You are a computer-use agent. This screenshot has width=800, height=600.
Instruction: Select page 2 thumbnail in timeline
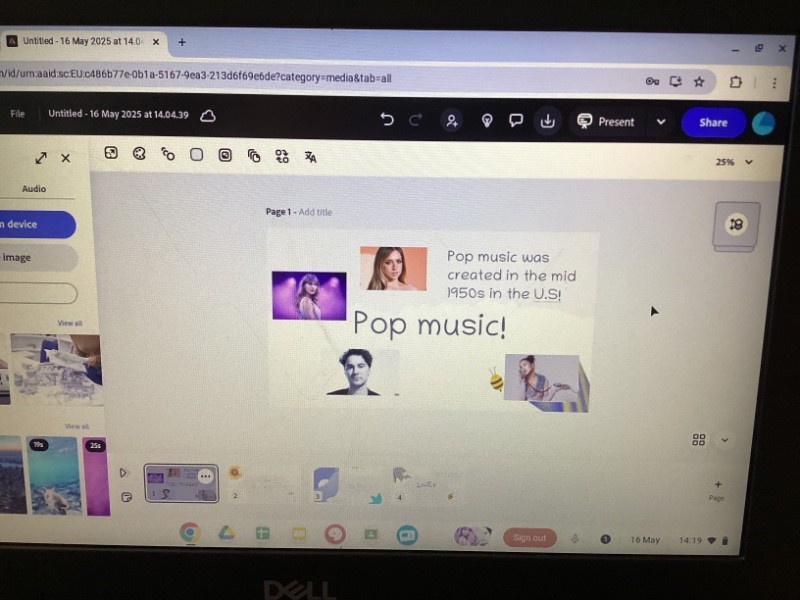262,484
